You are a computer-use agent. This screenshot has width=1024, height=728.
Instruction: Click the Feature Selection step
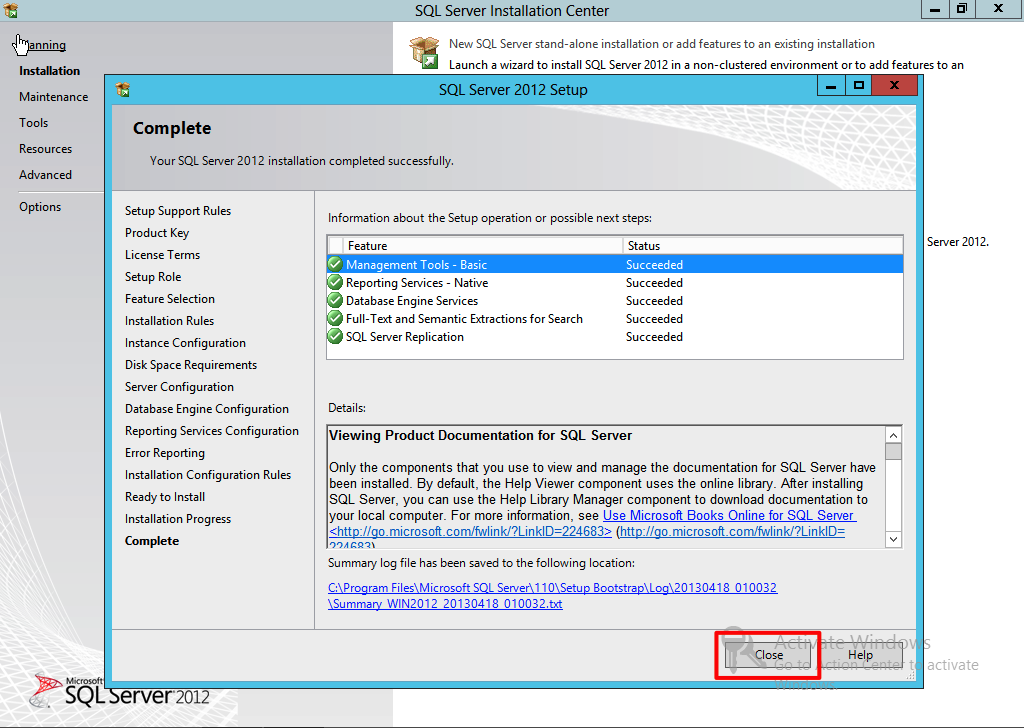pos(170,298)
